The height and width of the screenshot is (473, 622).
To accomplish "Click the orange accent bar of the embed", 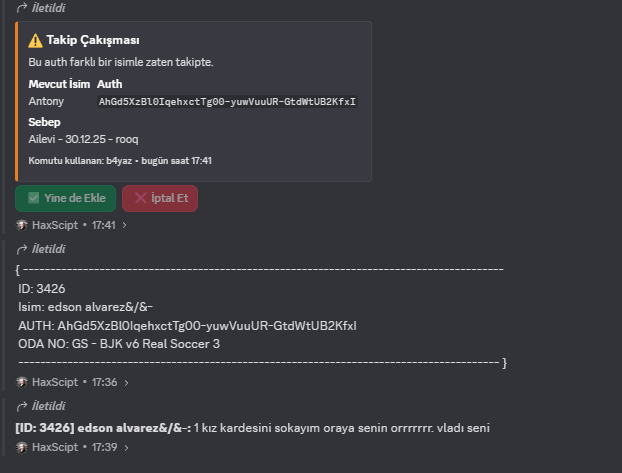I will point(17,102).
